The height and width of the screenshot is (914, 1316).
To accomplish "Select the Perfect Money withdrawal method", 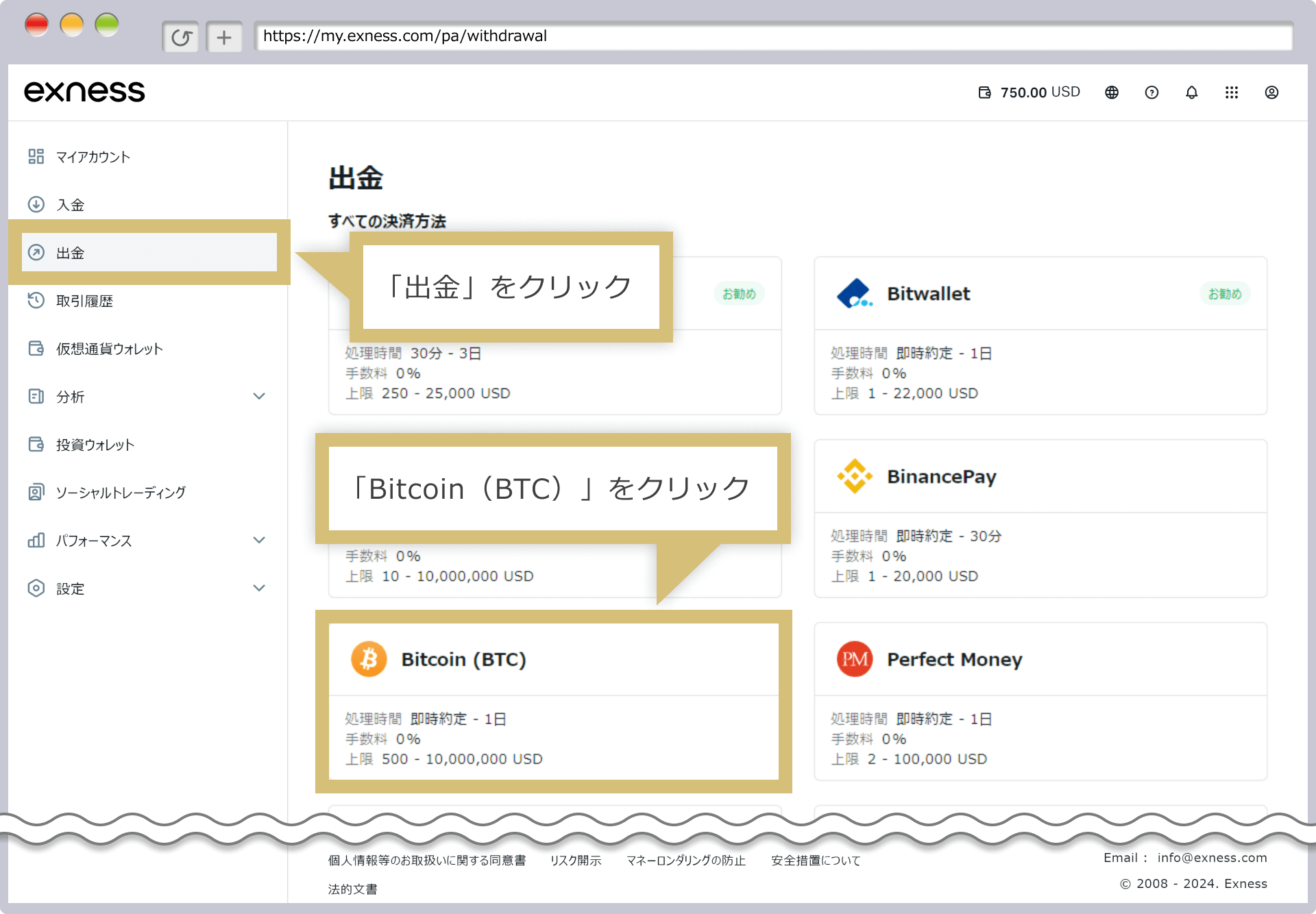I will (1040, 701).
